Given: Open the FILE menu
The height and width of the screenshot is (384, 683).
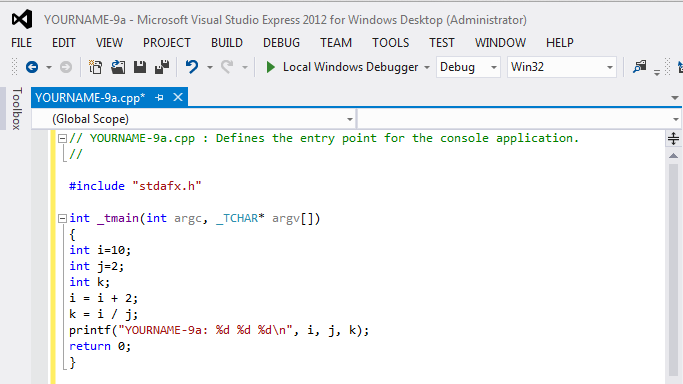Looking at the screenshot, I should coord(21,43).
